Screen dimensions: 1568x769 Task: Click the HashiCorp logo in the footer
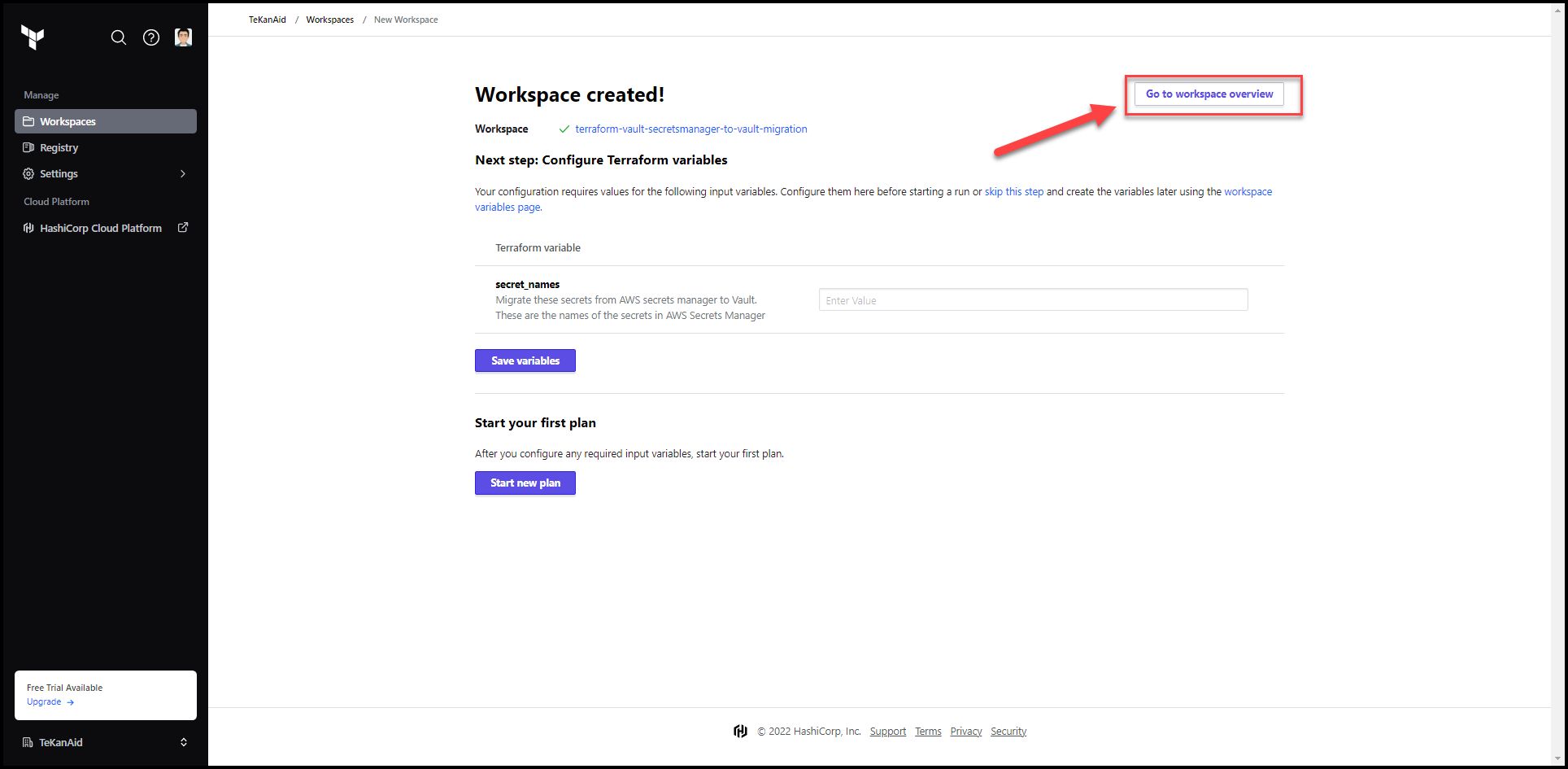740,731
